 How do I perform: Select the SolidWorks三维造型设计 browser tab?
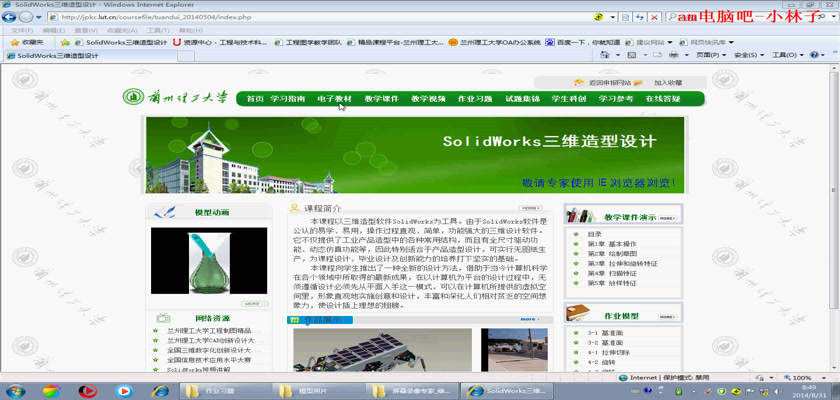tap(89, 55)
